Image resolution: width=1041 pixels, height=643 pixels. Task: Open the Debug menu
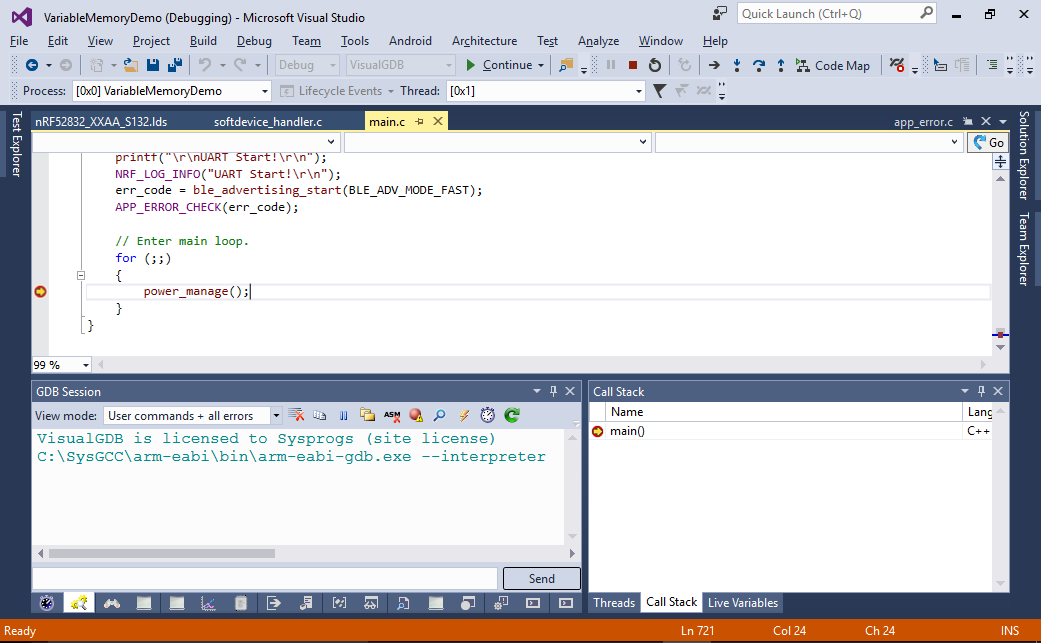pos(254,41)
